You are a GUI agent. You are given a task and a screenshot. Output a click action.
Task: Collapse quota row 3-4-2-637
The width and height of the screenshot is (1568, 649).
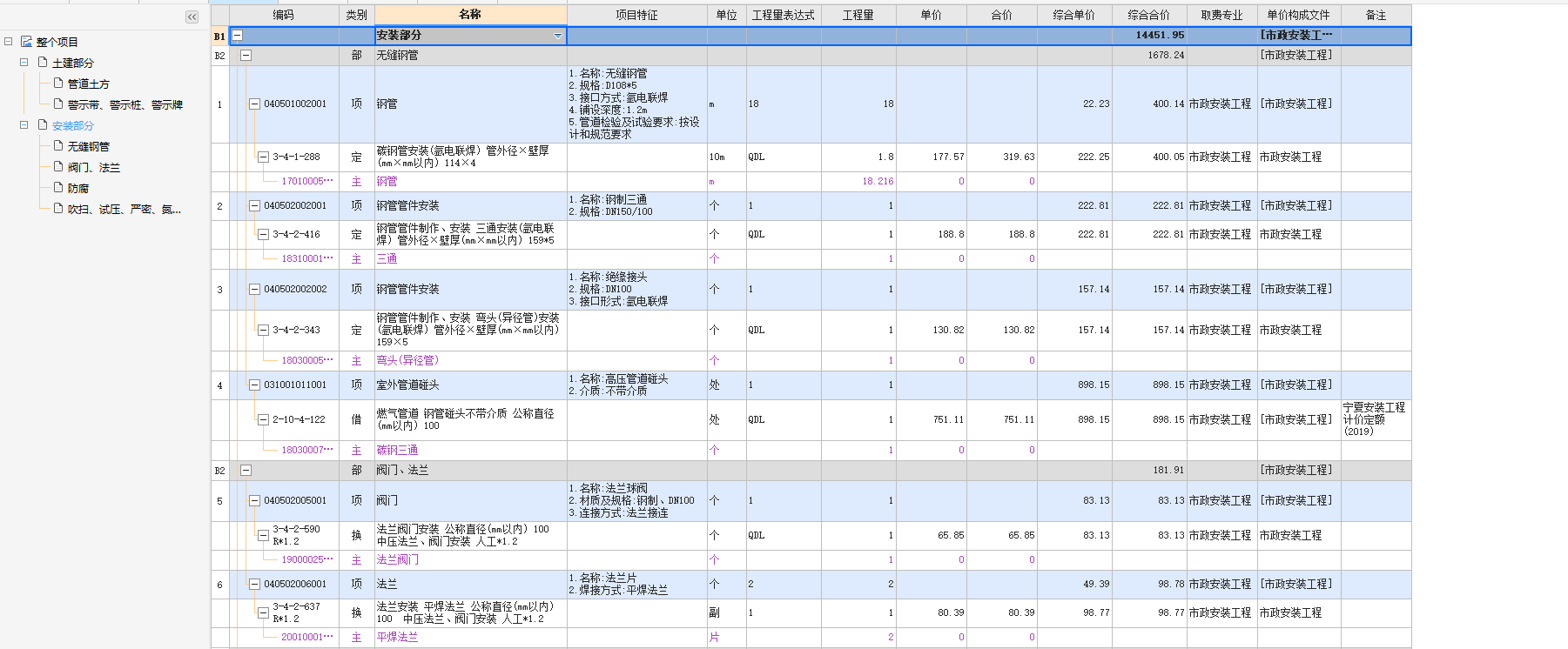pos(263,612)
